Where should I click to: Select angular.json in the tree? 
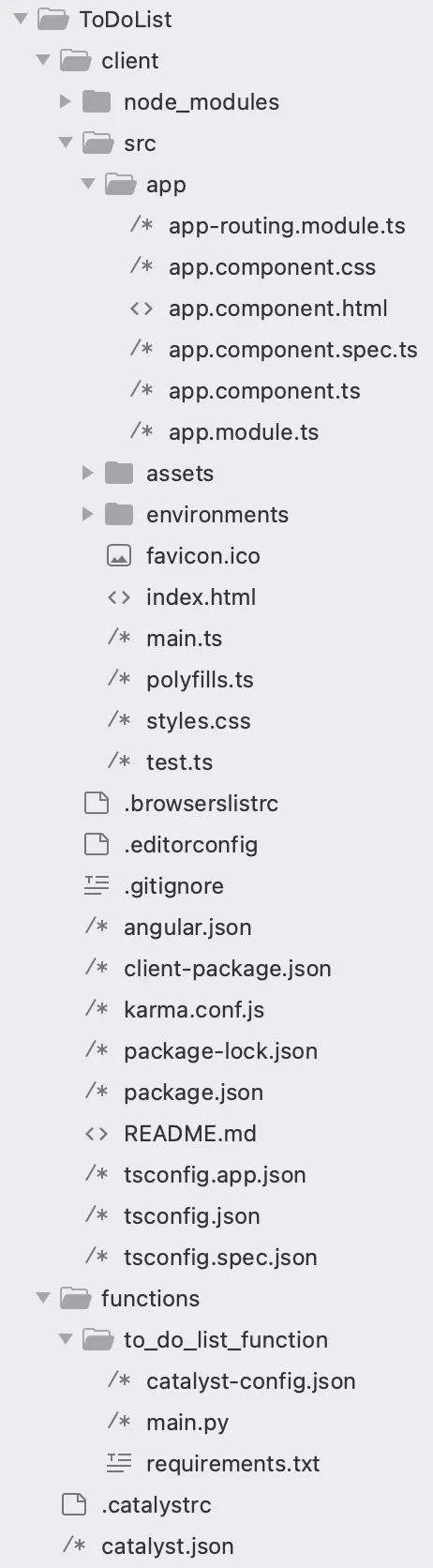click(187, 927)
